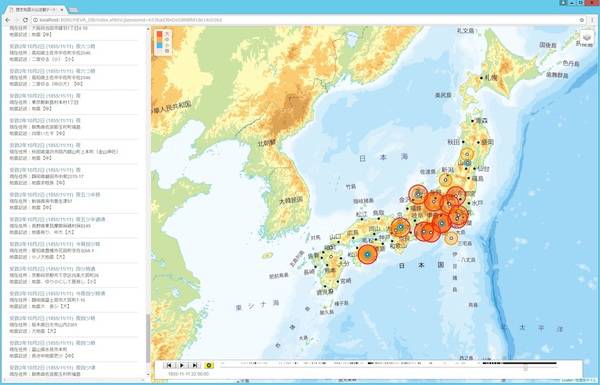Bookmark this page with the star icon
600x385 pixels.
pyautogui.click(x=582, y=20)
